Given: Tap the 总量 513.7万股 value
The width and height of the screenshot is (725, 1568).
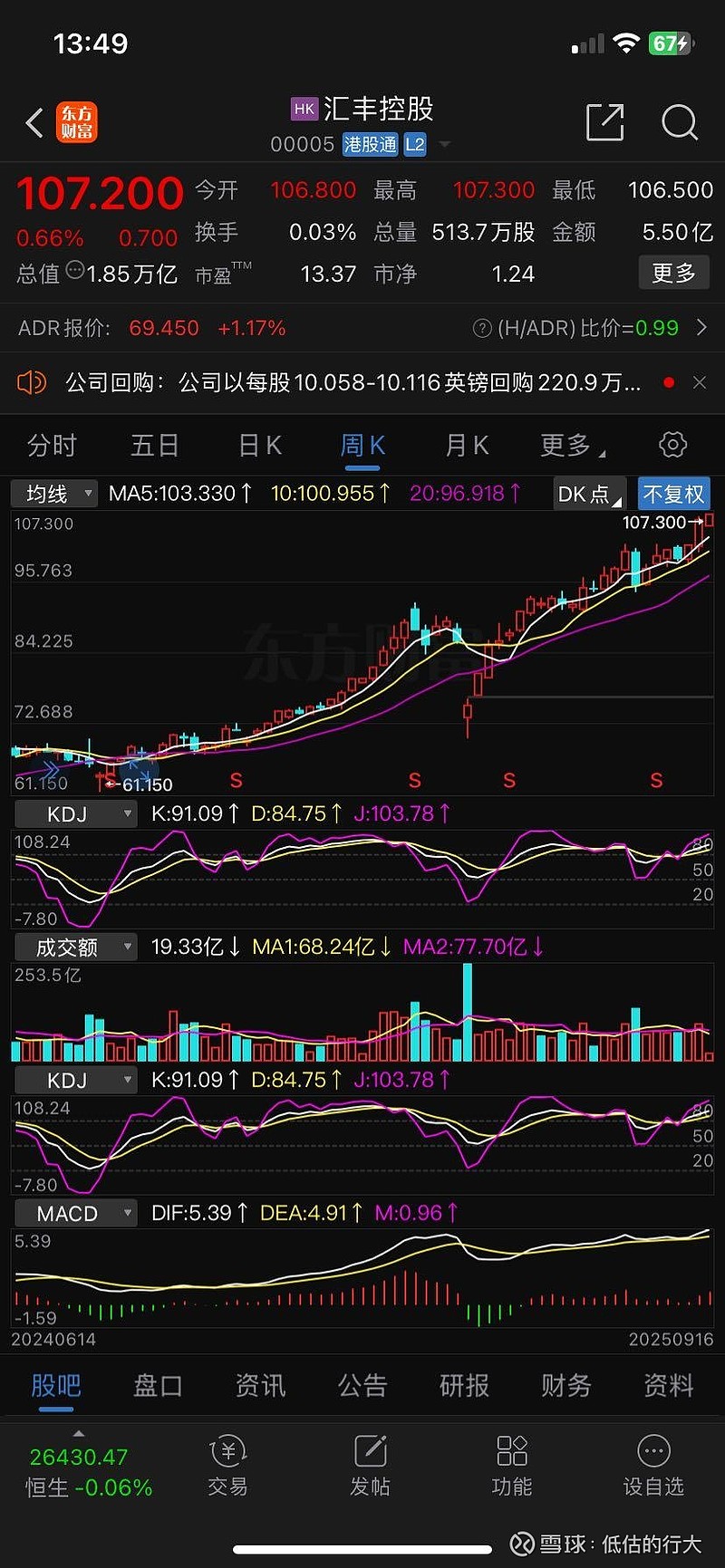Looking at the screenshot, I should point(484,232).
